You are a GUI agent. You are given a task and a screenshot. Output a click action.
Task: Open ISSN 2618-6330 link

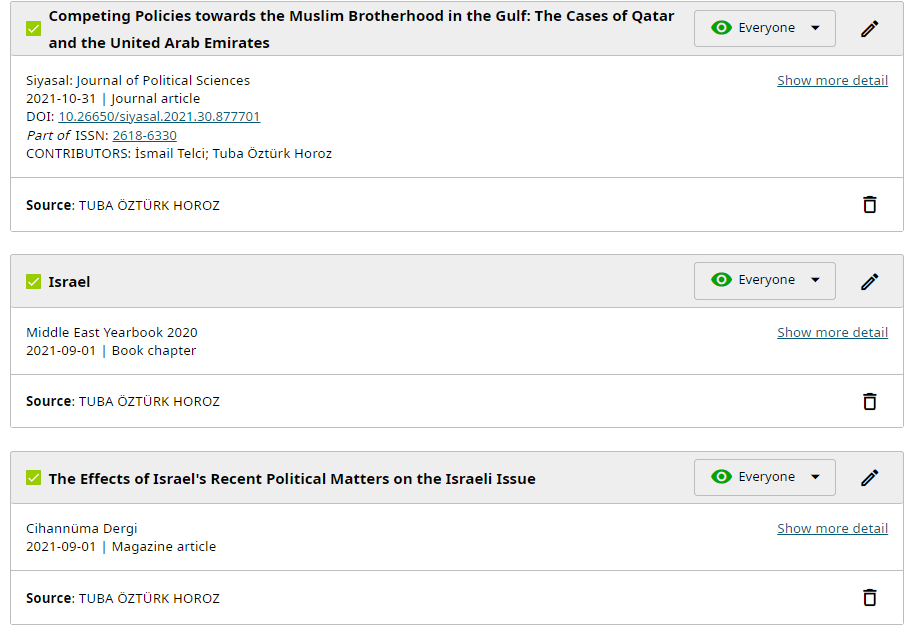(144, 135)
